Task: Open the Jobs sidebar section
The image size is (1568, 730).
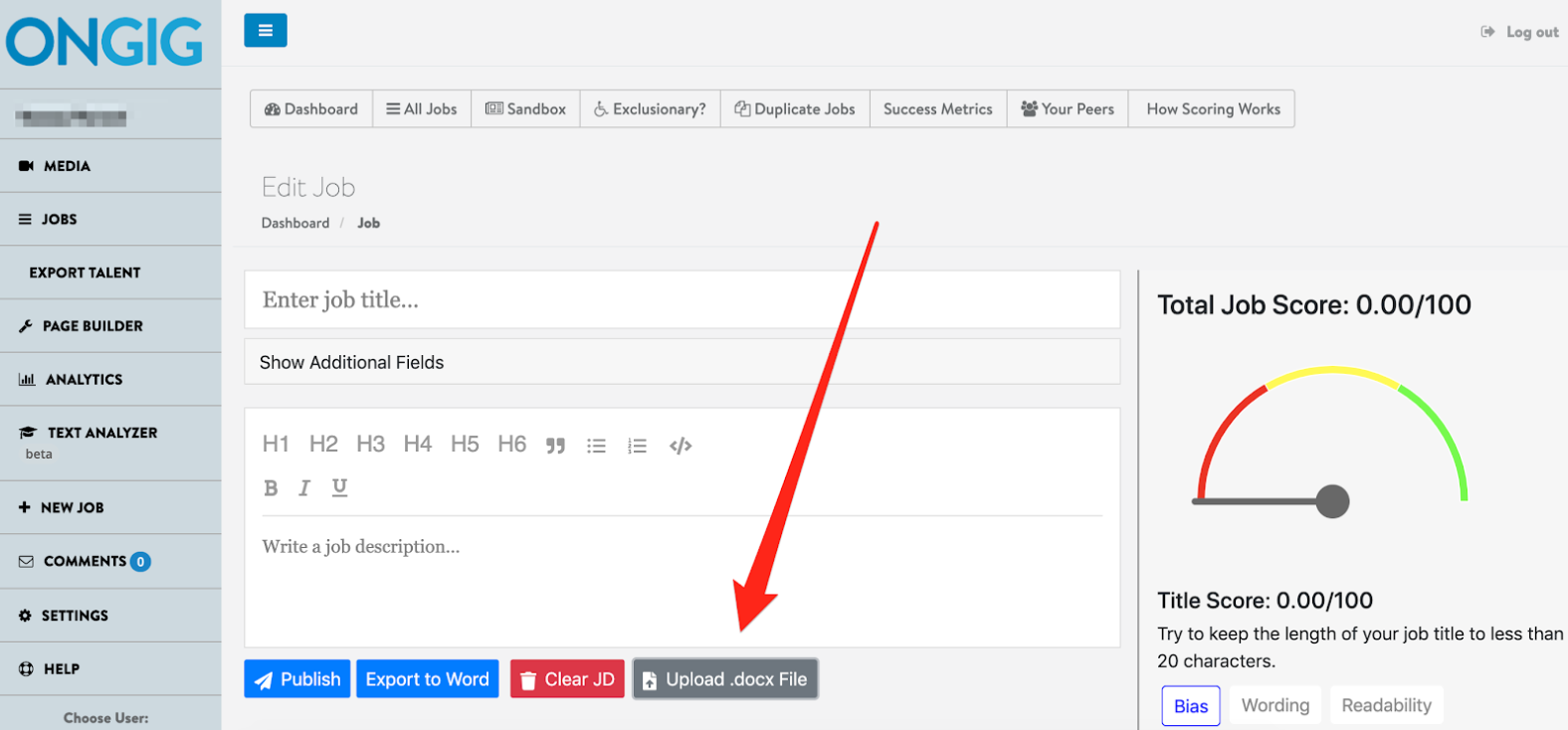Action: tap(110, 219)
